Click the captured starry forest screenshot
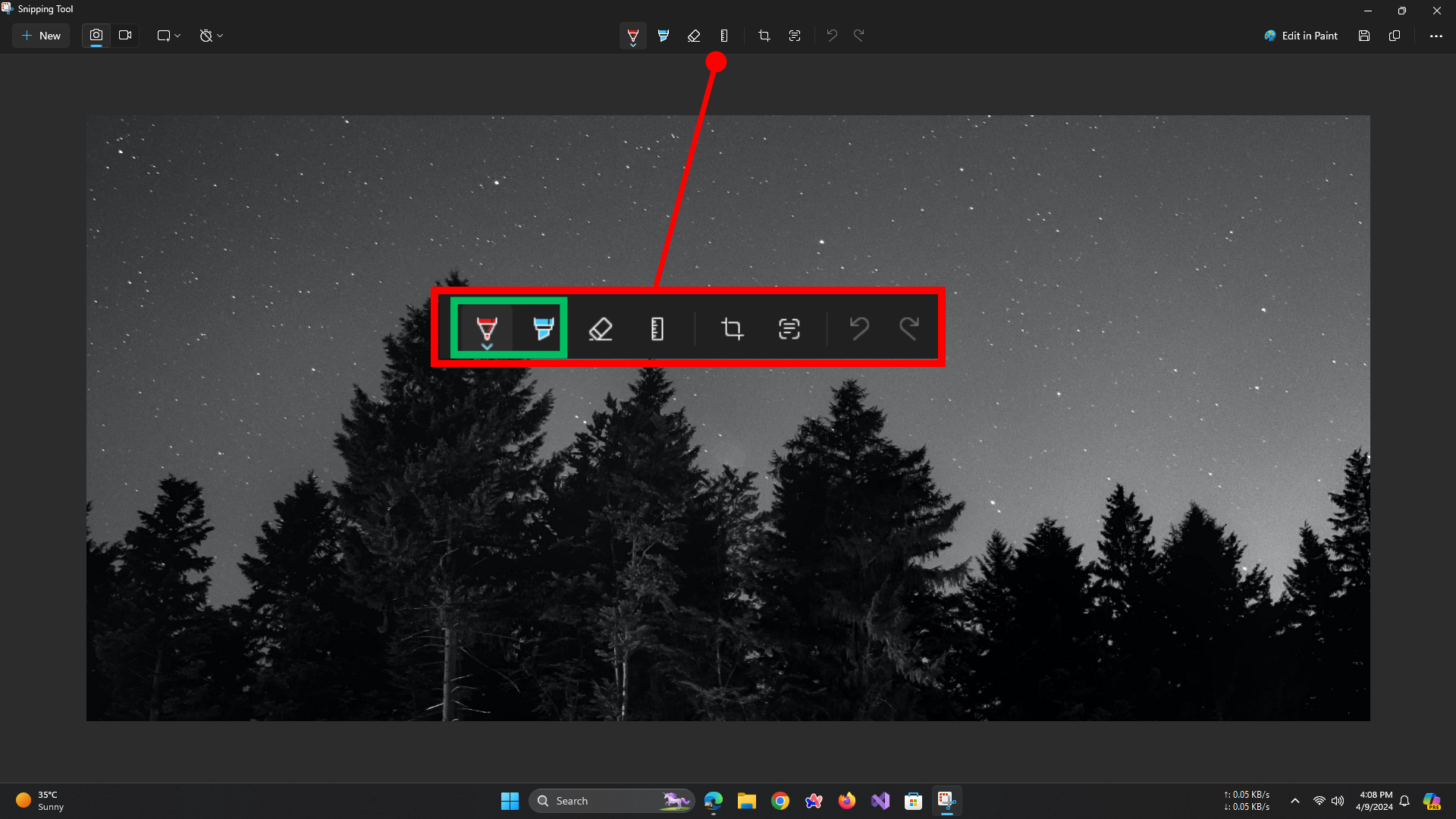1456x819 pixels. [x=728, y=531]
